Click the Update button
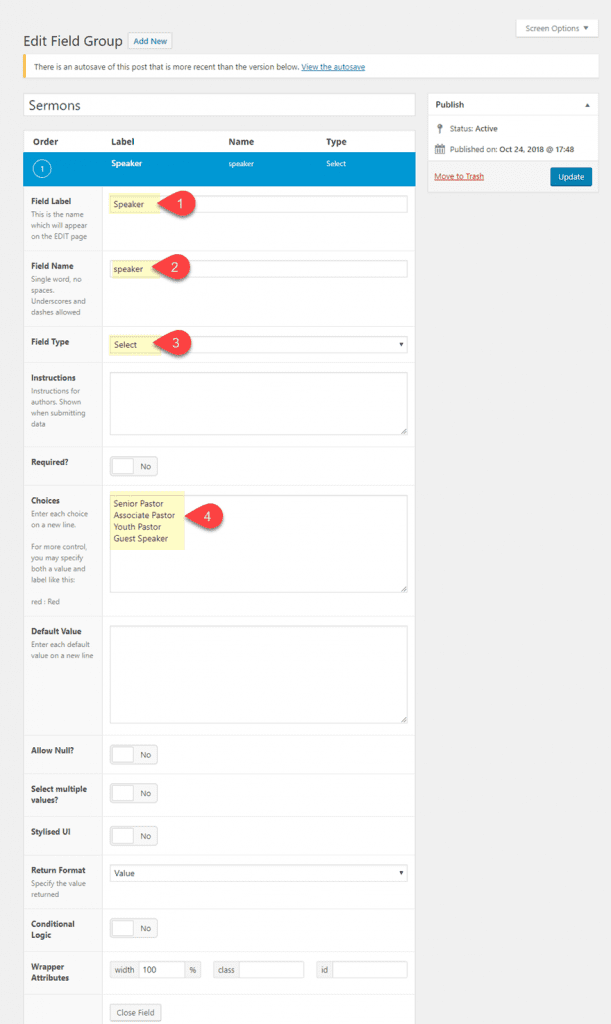 pos(571,176)
